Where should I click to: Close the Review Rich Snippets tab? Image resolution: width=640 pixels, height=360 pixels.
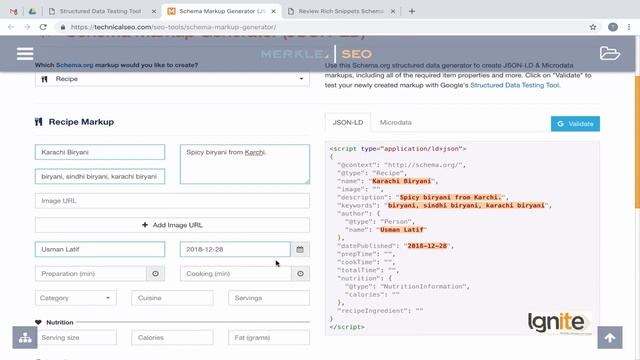coord(393,11)
